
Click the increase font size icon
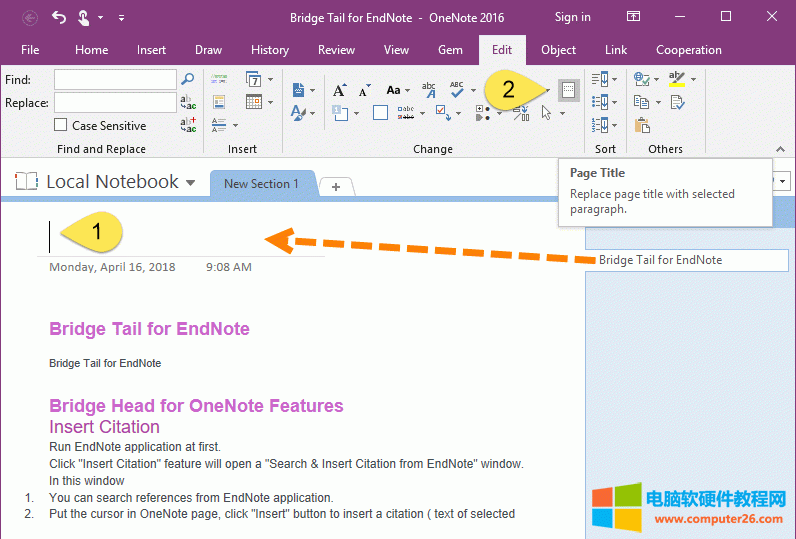340,90
